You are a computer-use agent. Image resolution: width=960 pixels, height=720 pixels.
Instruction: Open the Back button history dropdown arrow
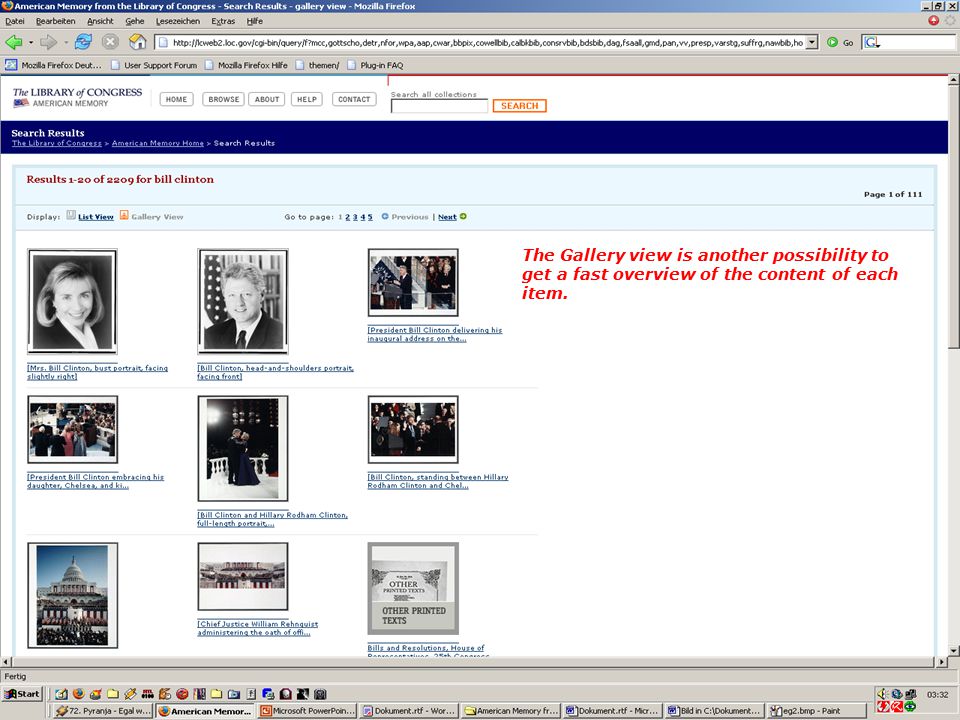[31, 43]
